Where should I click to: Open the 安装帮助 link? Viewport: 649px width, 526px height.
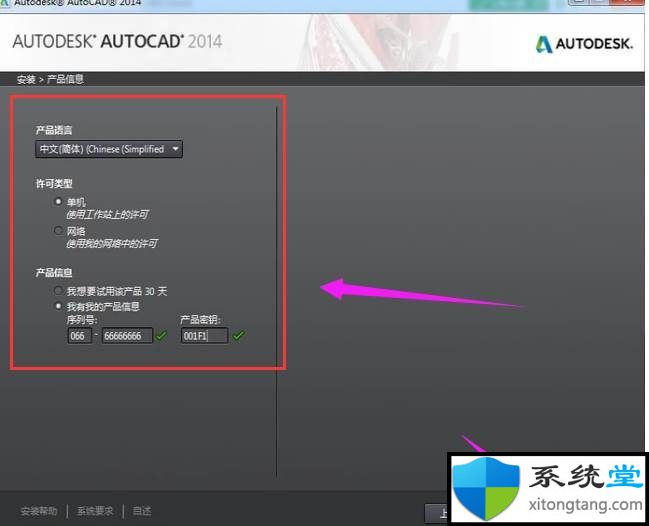[38, 511]
